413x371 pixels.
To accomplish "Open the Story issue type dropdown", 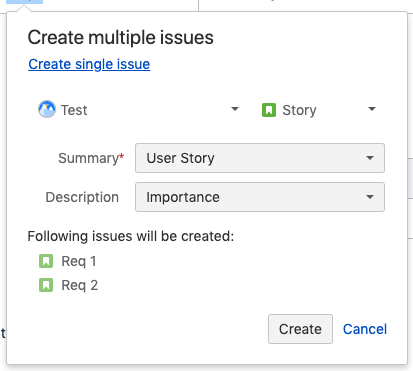I will click(x=319, y=110).
